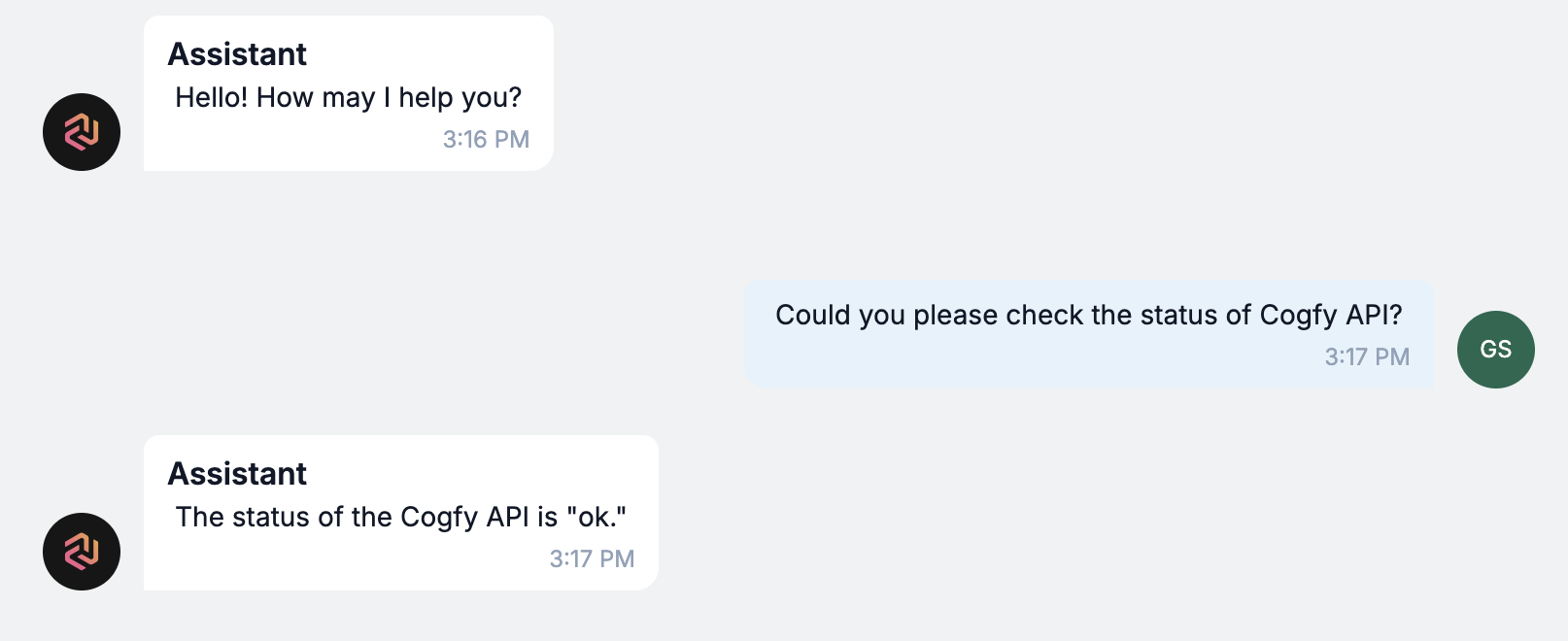The height and width of the screenshot is (641, 1568).
Task: Click the 3:16 PM timestamp
Action: (x=486, y=140)
